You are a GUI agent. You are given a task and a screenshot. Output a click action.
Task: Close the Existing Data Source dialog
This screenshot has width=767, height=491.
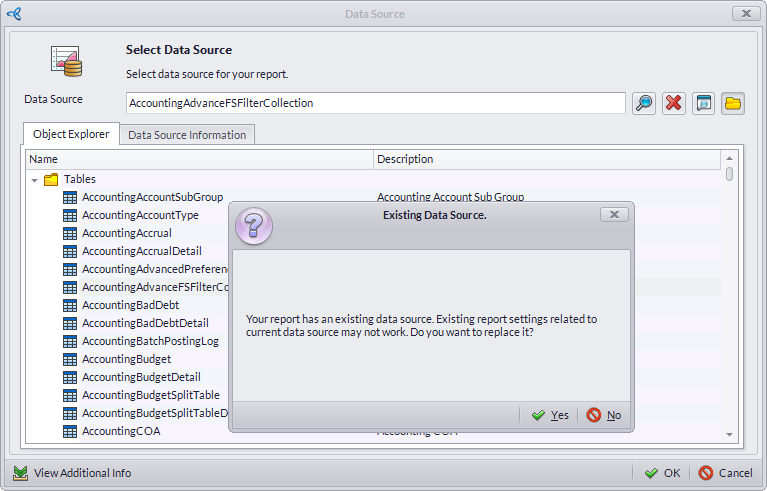pos(614,214)
